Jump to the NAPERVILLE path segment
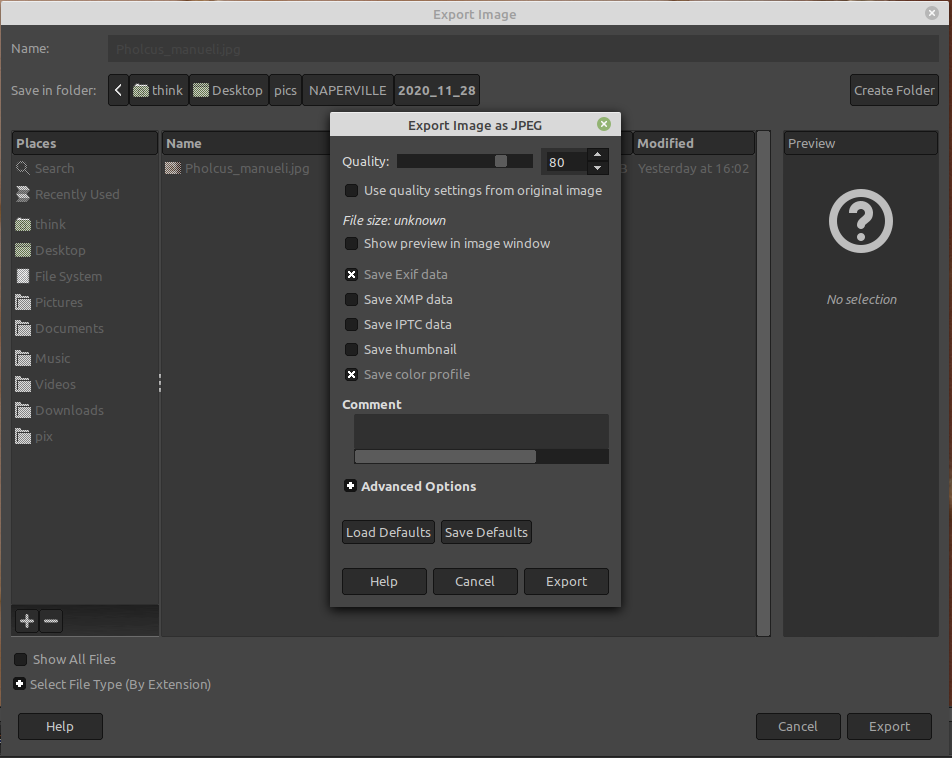Image resolution: width=952 pixels, height=758 pixels. 347,90
